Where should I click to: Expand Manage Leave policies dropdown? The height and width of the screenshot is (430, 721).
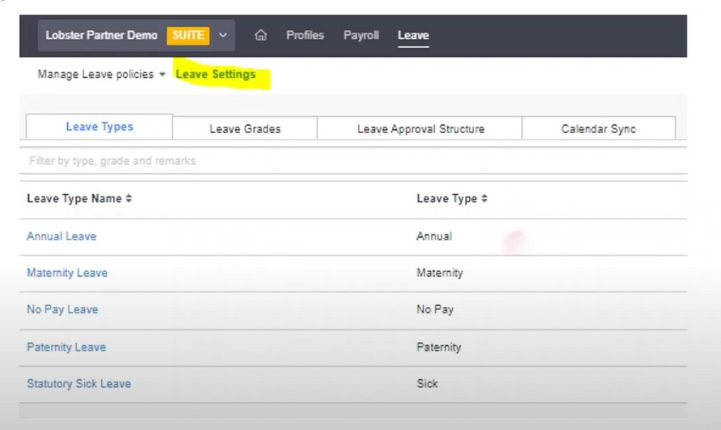tap(101, 74)
